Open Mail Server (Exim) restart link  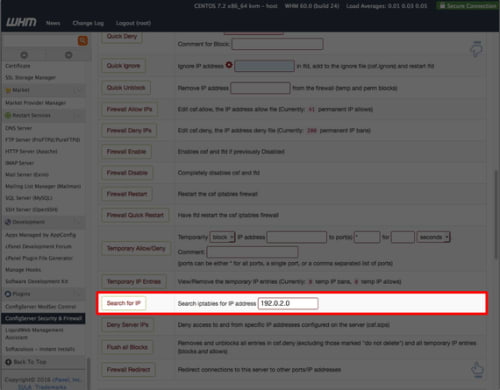pyautogui.click(x=27, y=175)
